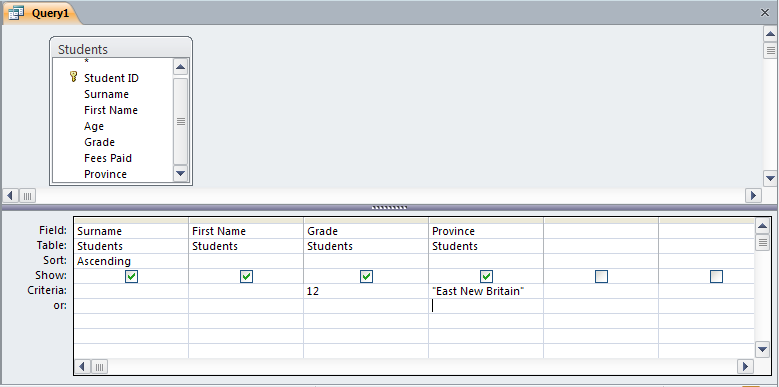The width and height of the screenshot is (779, 387).
Task: Select the Fees Paid field in Students
Action: tap(108, 158)
